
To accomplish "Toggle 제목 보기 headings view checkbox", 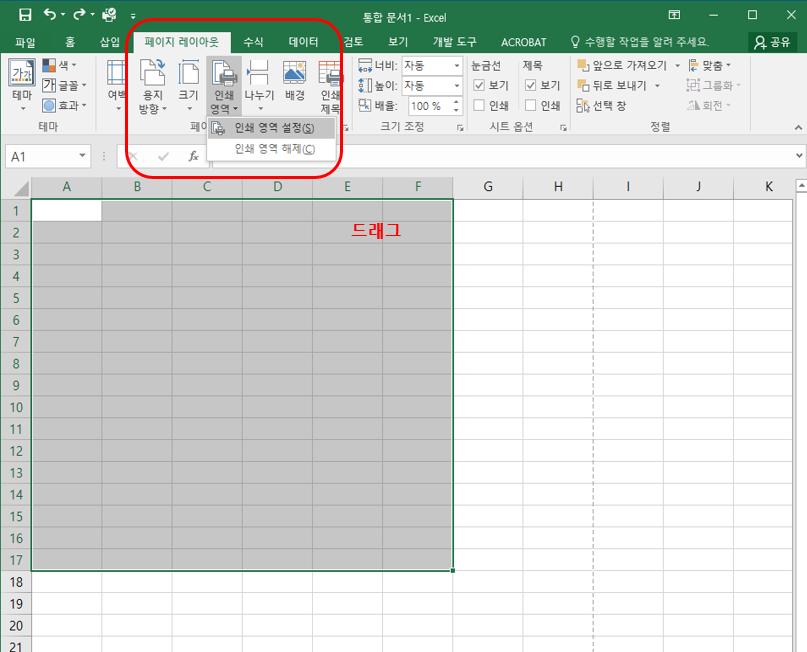I will click(531, 85).
